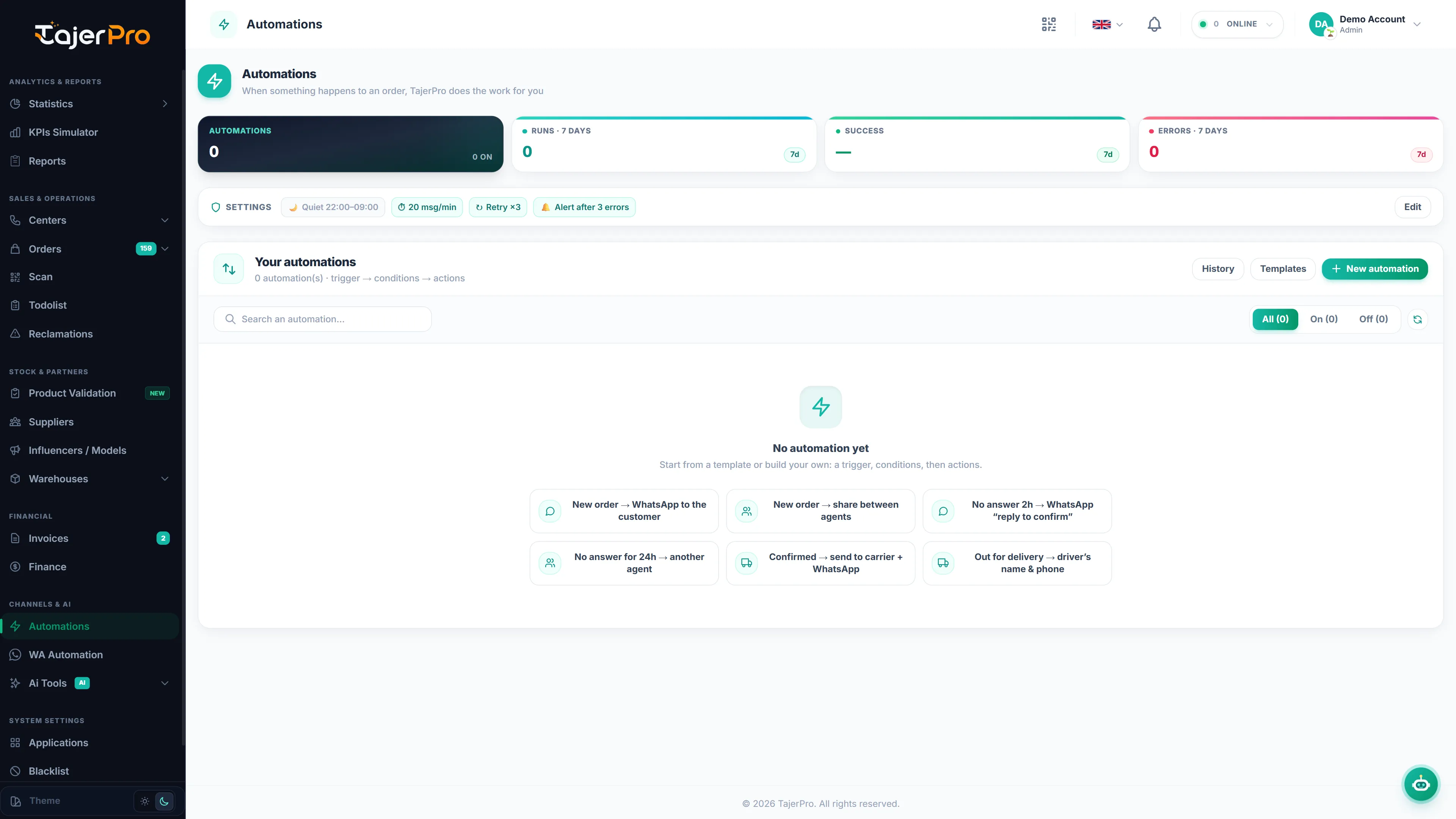Edit the automation settings
Screen dimensions: 1456x819
click(1412, 207)
